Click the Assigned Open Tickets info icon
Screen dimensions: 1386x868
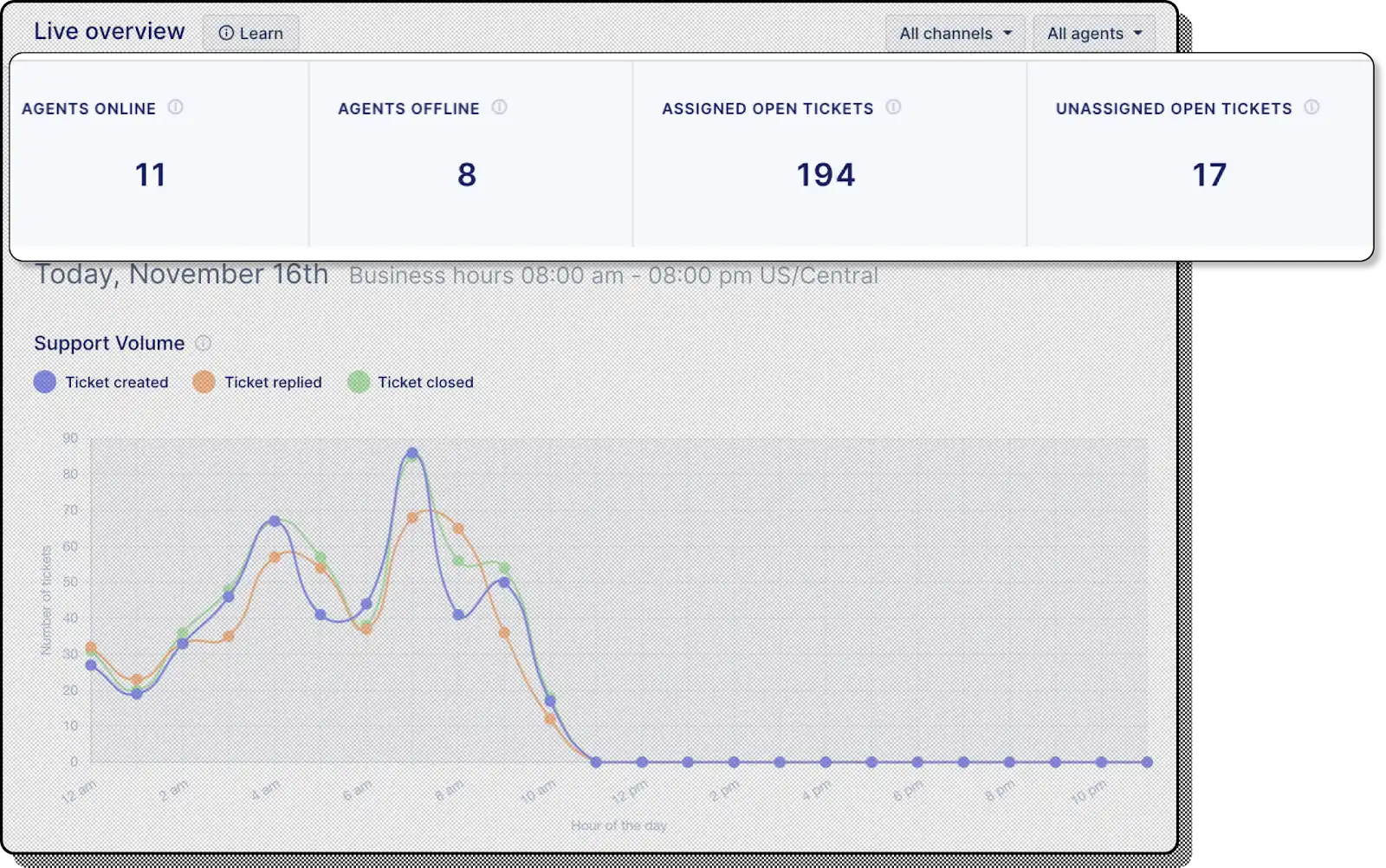[893, 107]
